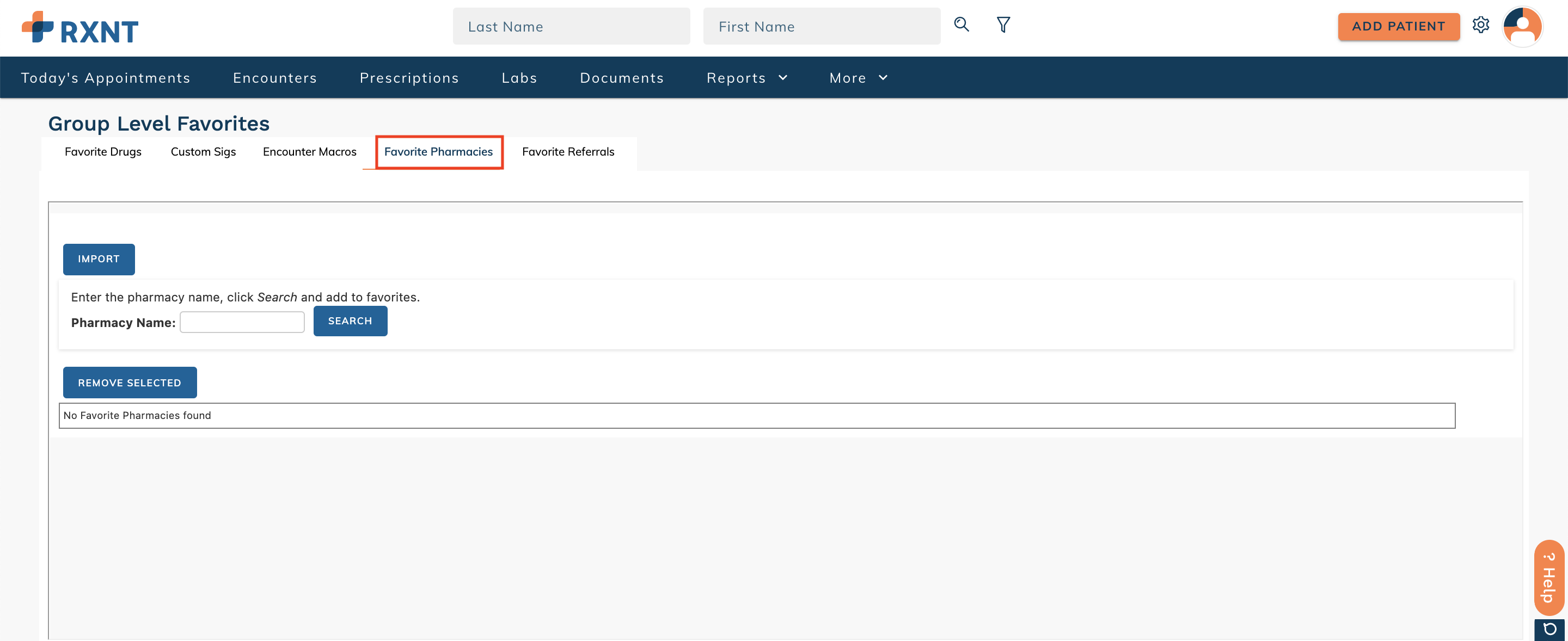The image size is (1568, 641).
Task: Open the Custom Sigs tab
Action: pos(203,151)
